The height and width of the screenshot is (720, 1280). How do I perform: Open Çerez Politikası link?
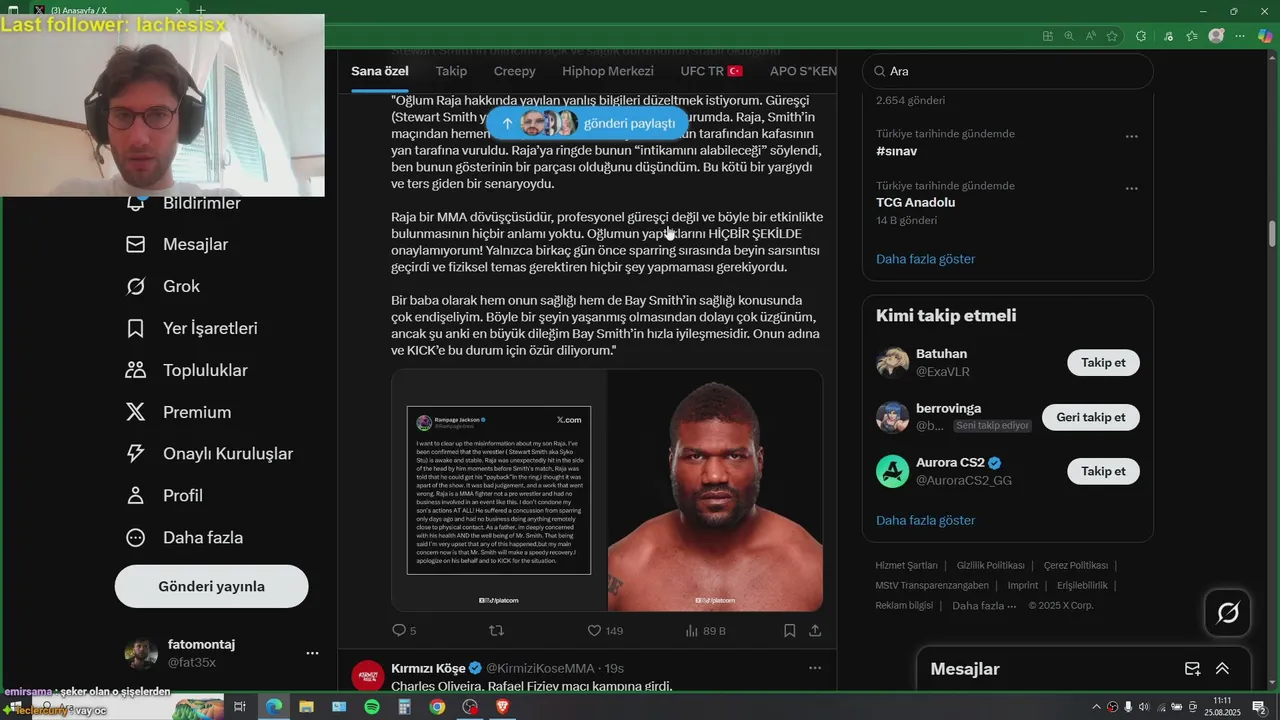point(1075,565)
